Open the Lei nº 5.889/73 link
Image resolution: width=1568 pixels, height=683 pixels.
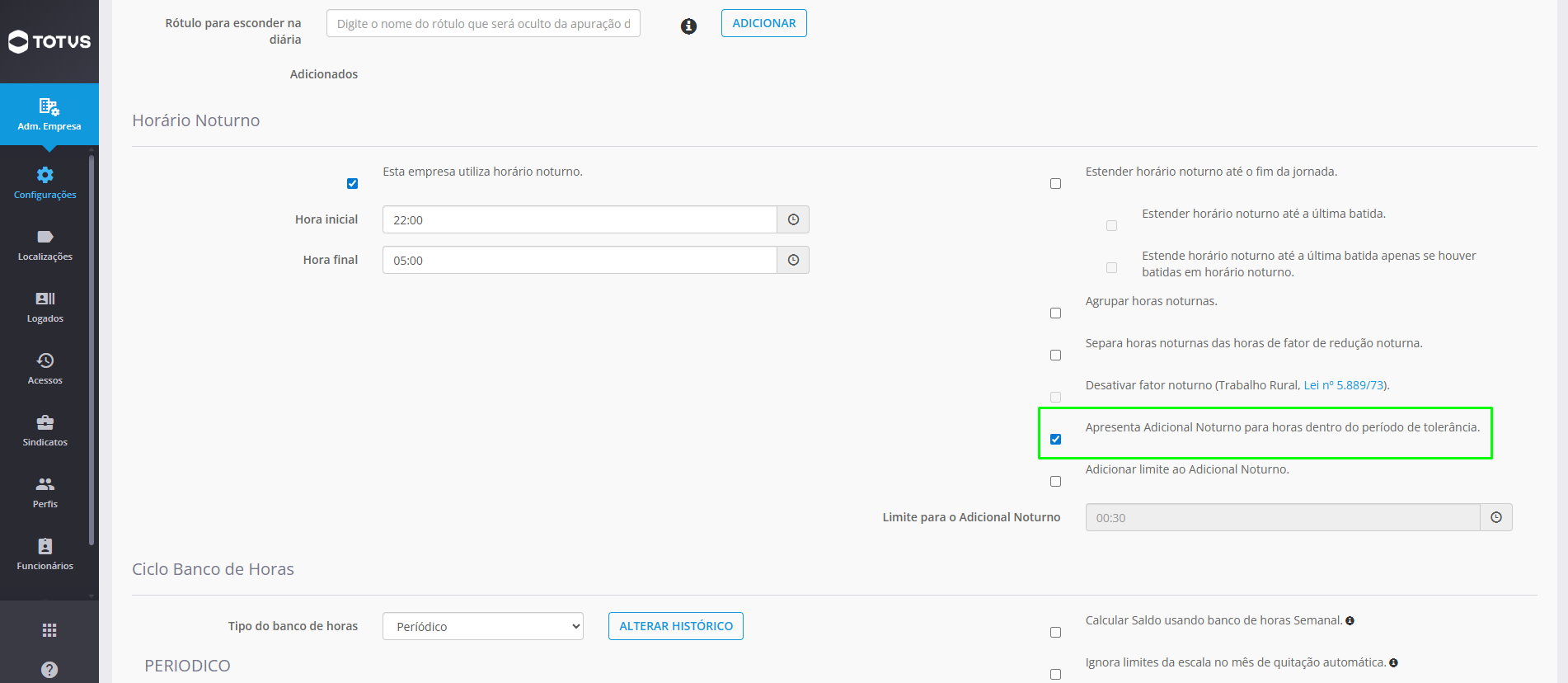(x=1344, y=385)
